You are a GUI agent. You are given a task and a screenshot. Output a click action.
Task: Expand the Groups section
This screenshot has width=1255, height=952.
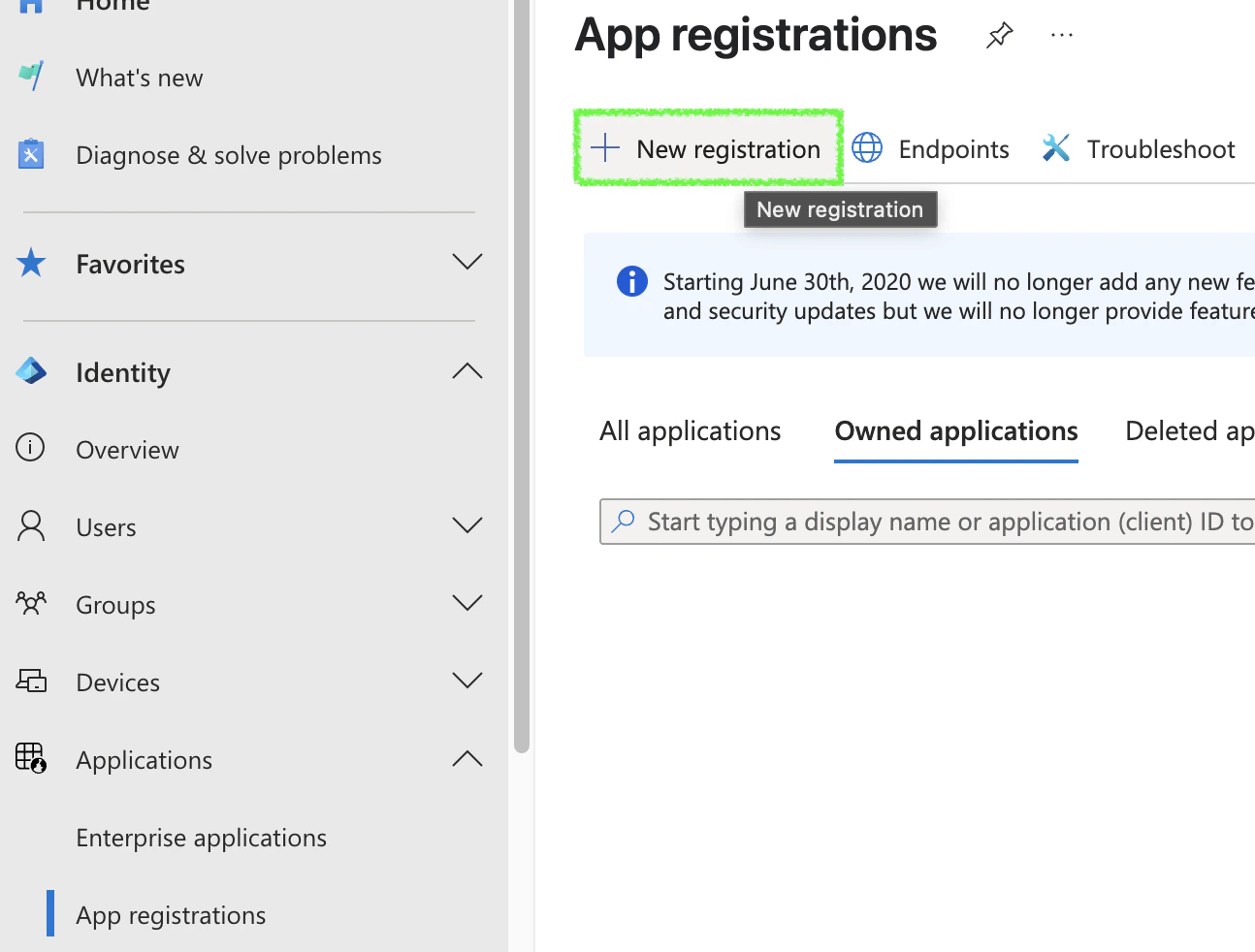point(467,602)
